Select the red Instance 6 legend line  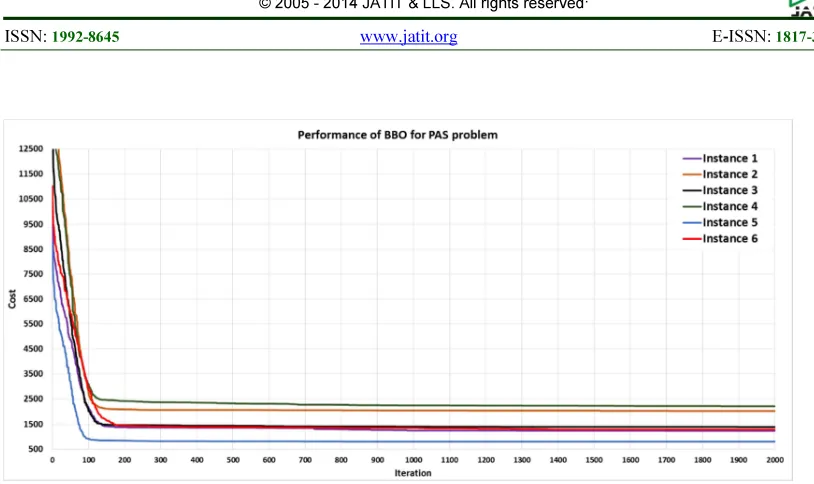tap(692, 239)
